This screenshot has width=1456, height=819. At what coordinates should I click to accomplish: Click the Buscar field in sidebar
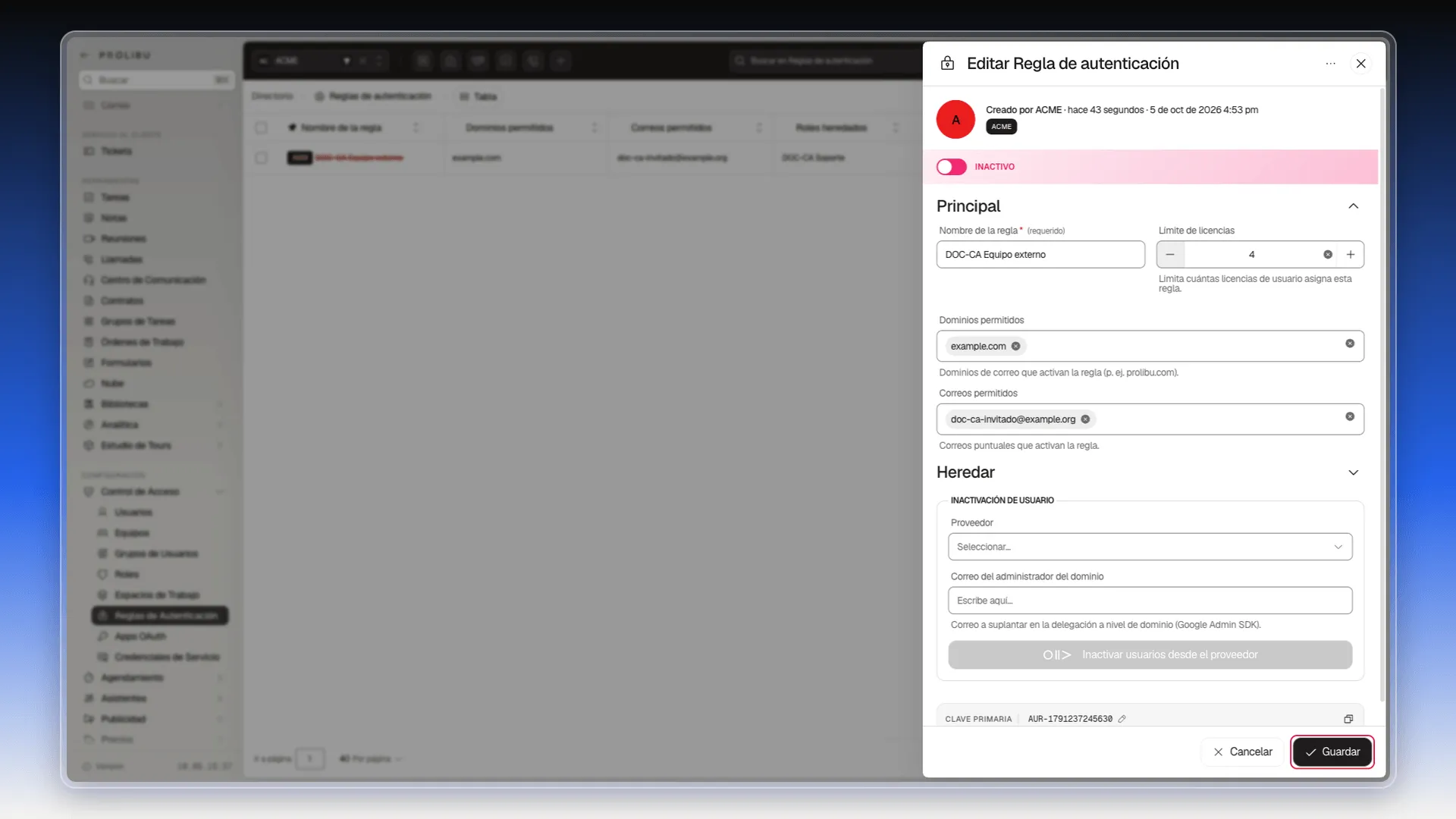click(156, 80)
